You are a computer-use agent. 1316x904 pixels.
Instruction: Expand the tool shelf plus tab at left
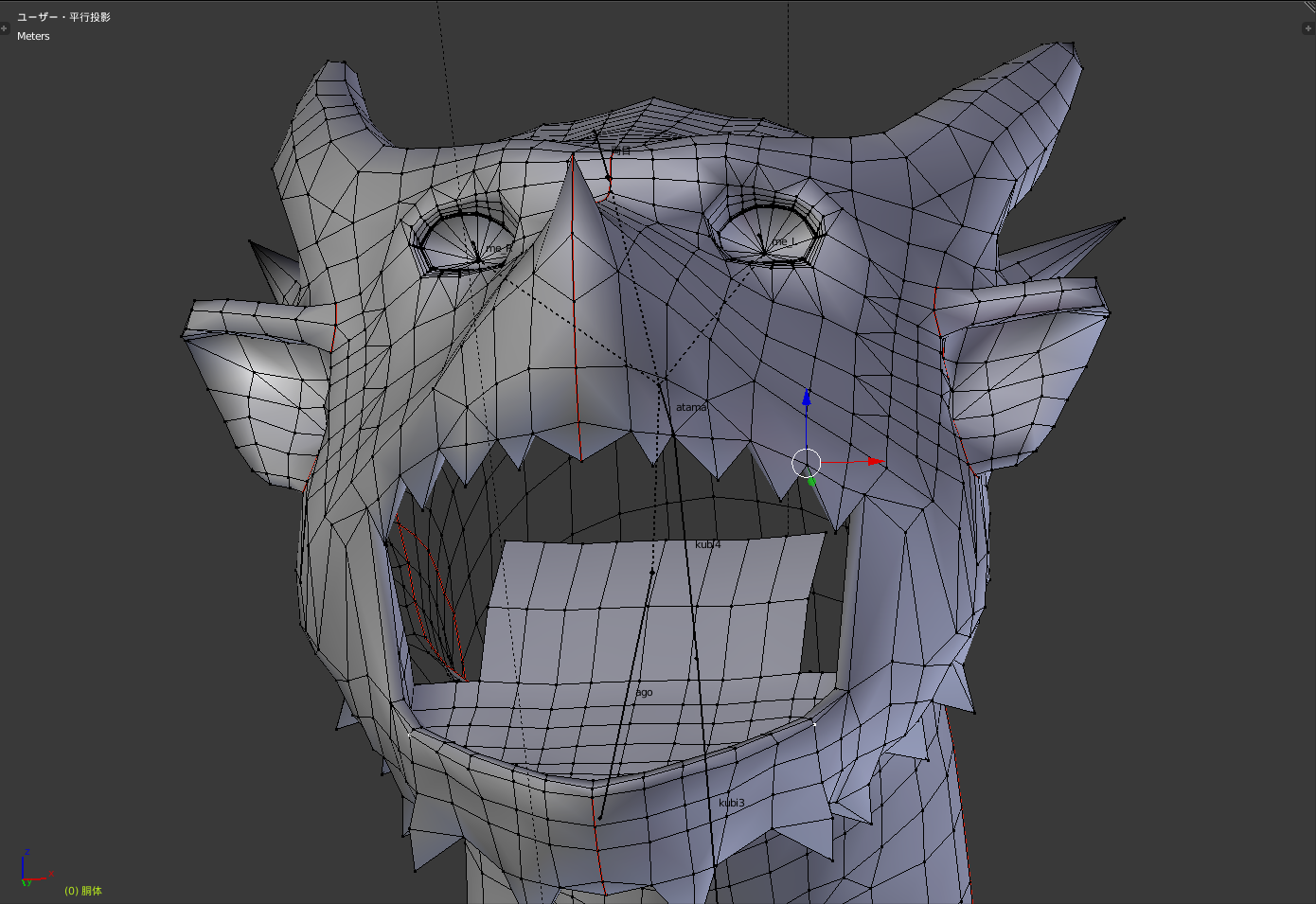pos(5,28)
